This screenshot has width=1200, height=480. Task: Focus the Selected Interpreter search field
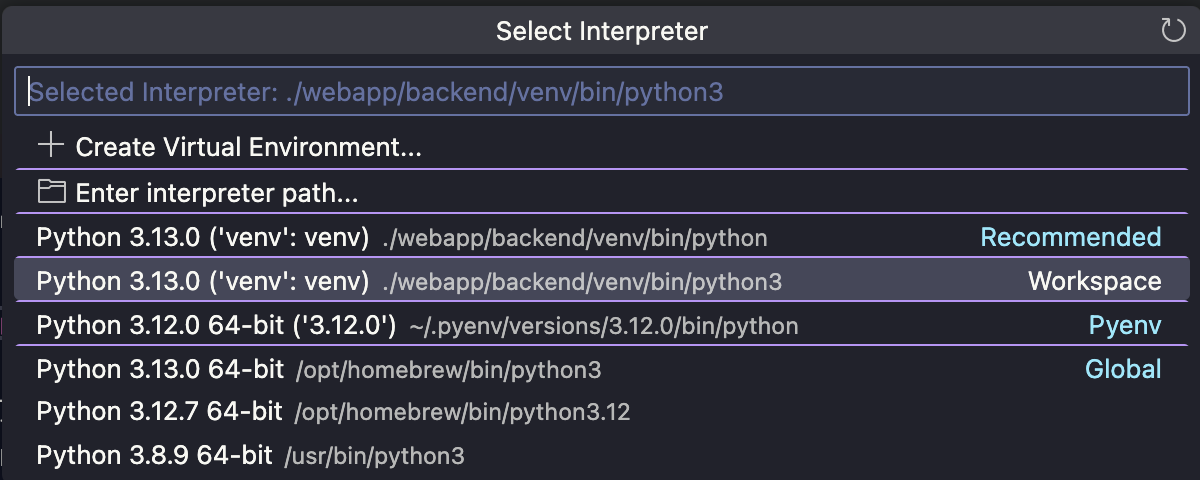click(600, 93)
